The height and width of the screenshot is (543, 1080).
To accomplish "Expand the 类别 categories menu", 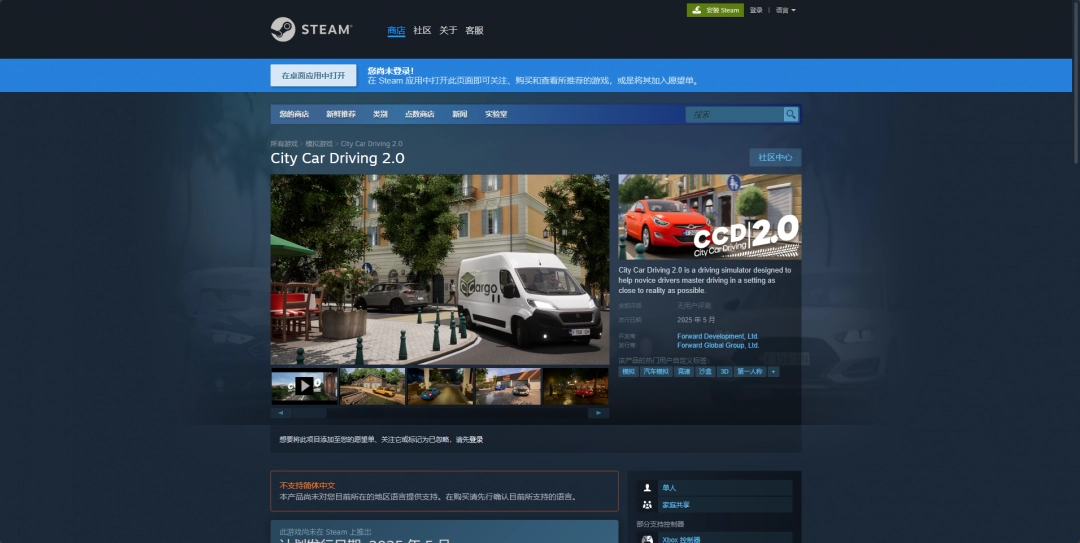I will (380, 114).
